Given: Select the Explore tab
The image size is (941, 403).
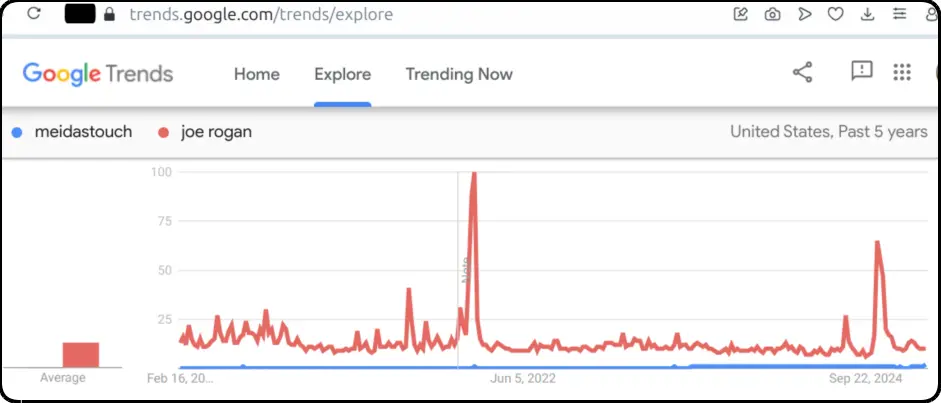Looking at the screenshot, I should tap(343, 74).
